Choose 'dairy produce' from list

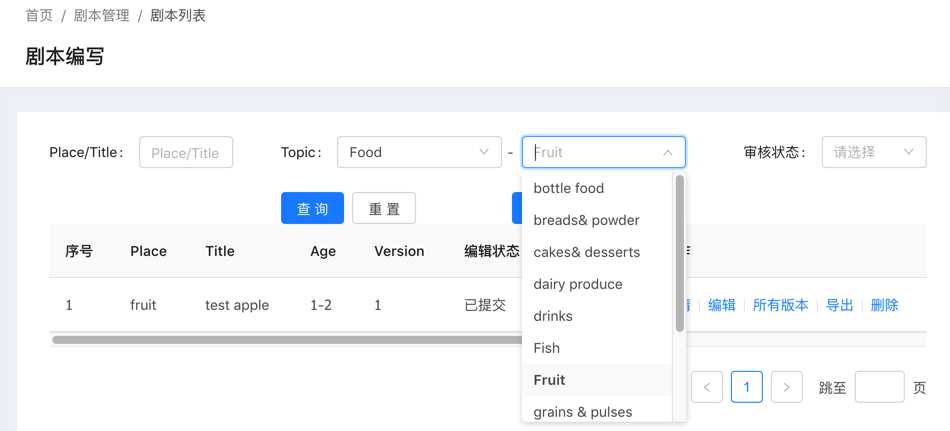[x=578, y=284]
